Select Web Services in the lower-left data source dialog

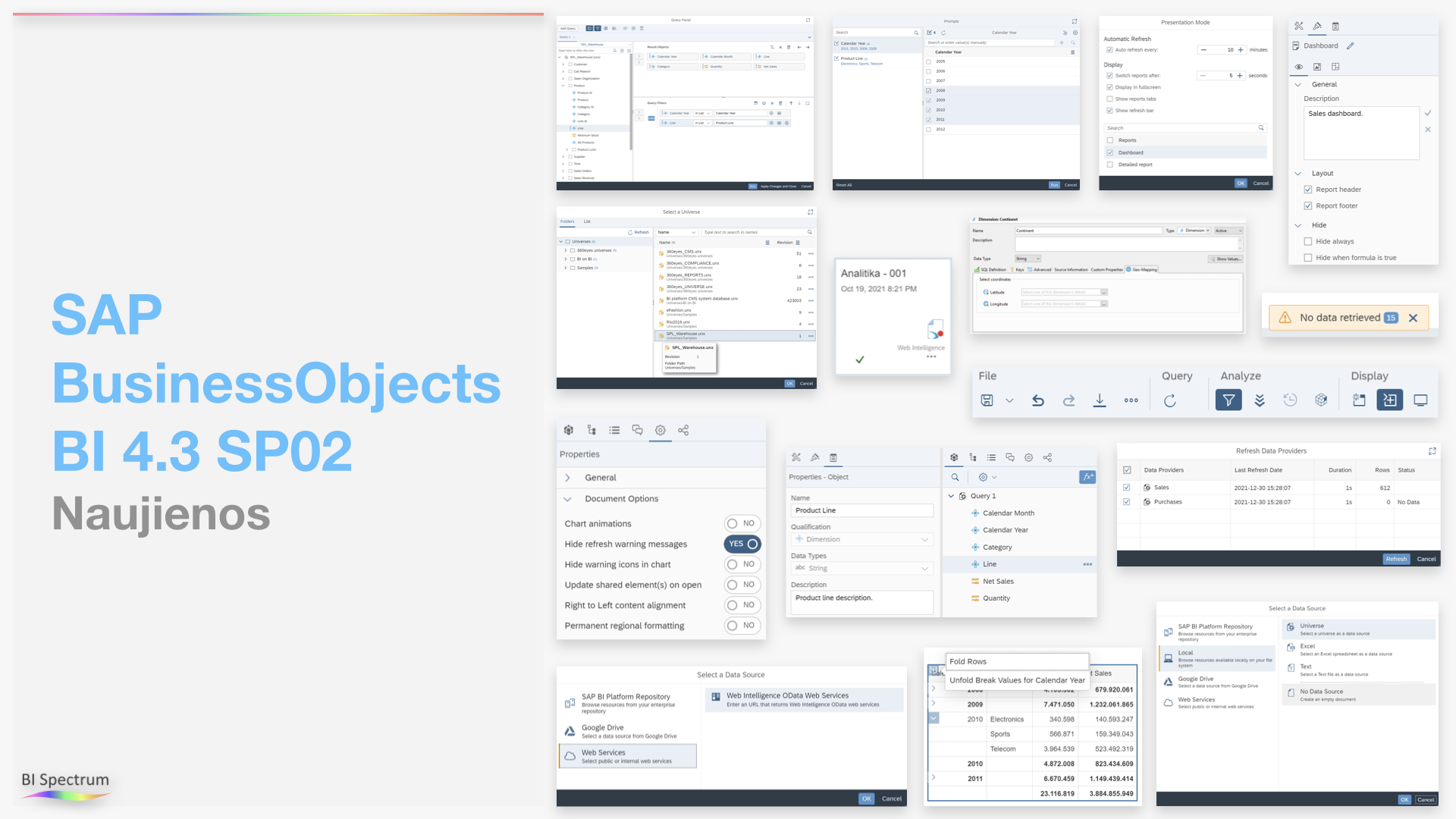(x=628, y=756)
